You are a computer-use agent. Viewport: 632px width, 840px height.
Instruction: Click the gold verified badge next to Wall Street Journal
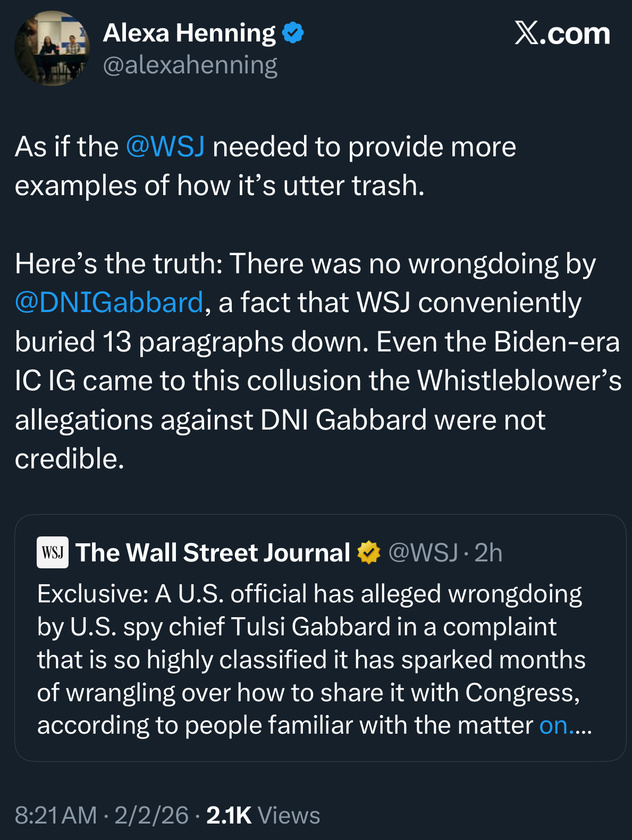tap(369, 552)
